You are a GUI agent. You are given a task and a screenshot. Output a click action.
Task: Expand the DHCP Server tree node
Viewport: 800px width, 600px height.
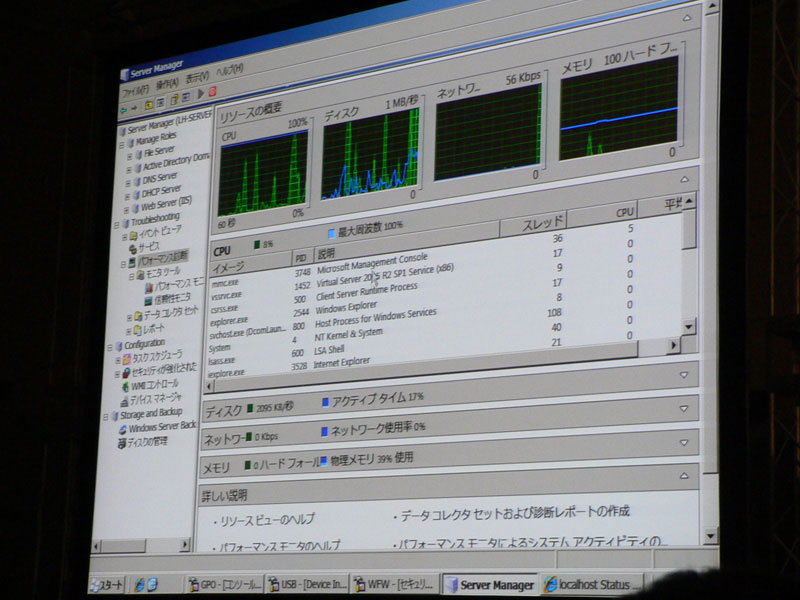click(128, 196)
